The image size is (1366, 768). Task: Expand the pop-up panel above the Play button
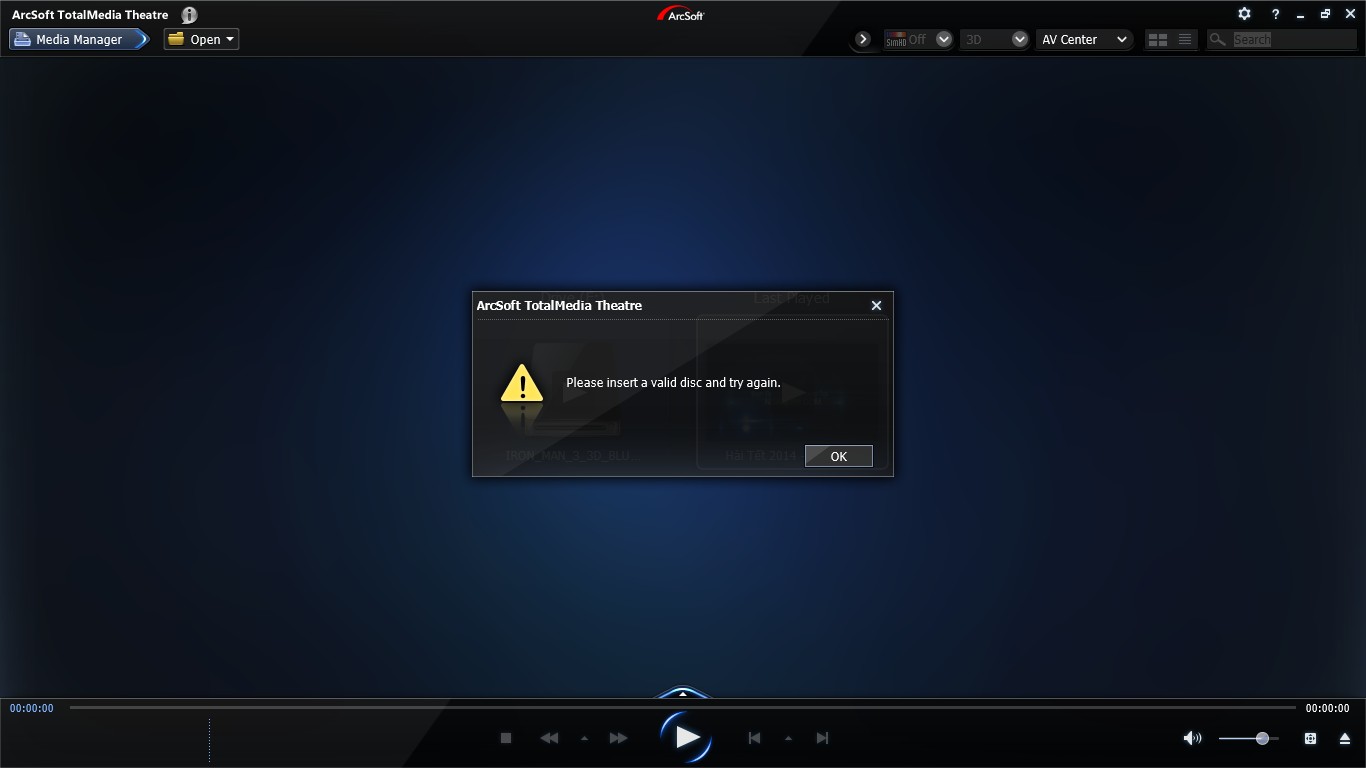tap(683, 692)
